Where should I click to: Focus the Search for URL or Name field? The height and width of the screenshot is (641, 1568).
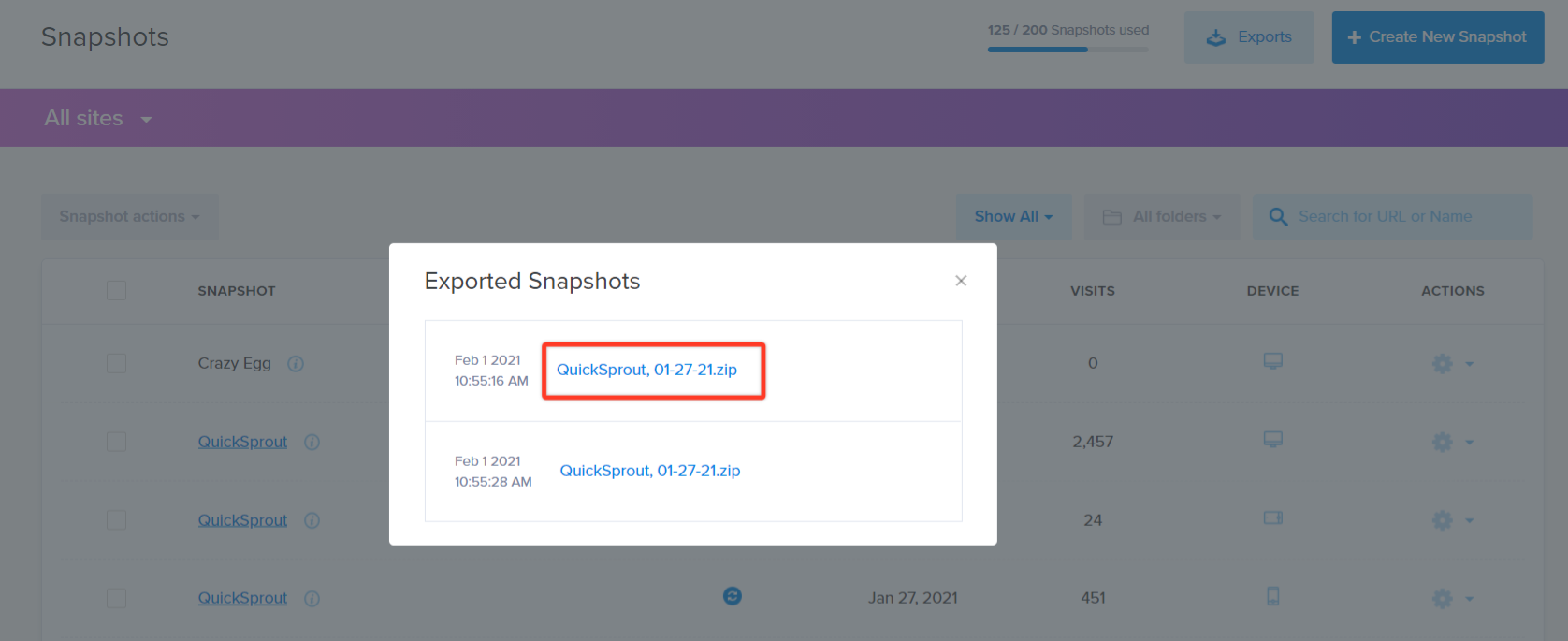[1393, 217]
